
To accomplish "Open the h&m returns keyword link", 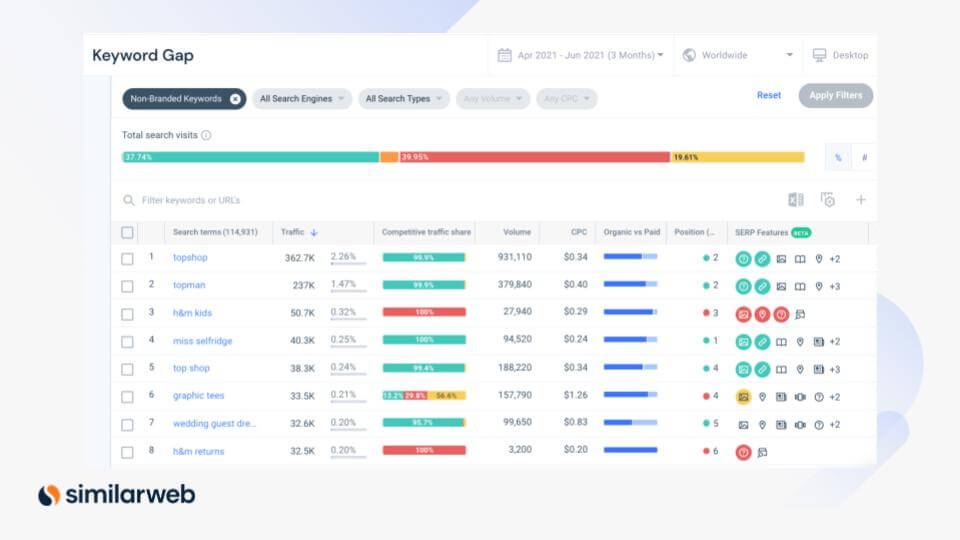I will pyautogui.click(x=198, y=451).
